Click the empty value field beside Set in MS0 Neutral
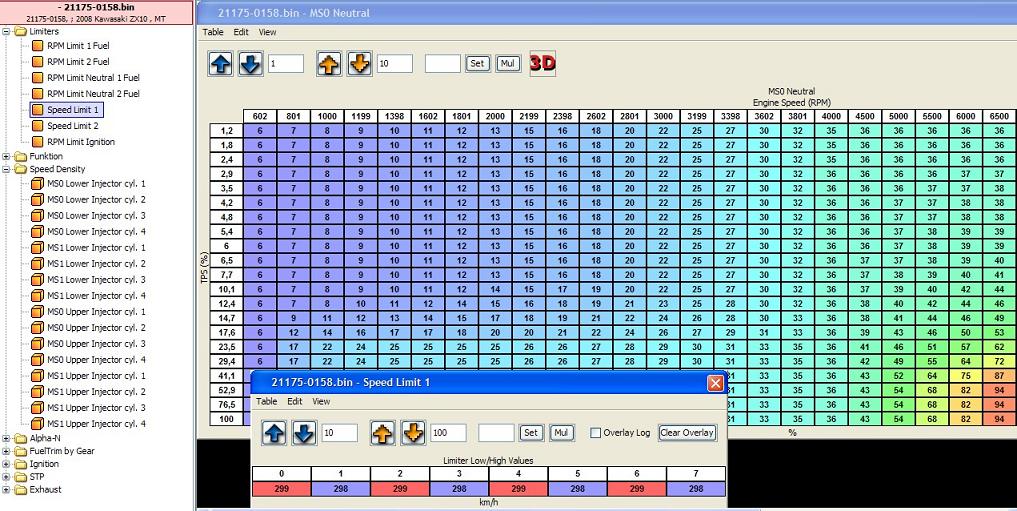The height and width of the screenshot is (511, 1017). [442, 63]
